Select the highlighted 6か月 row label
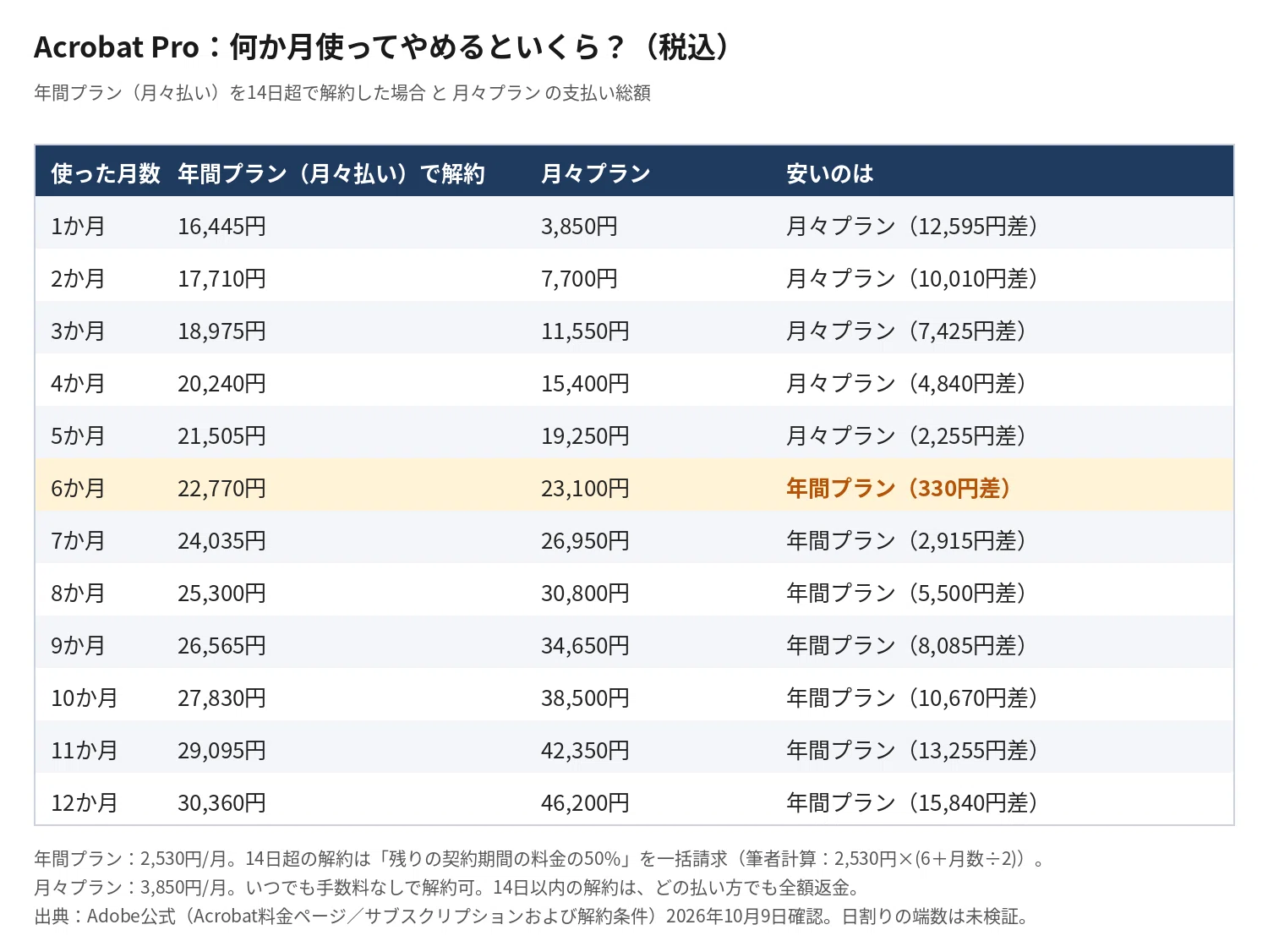The height and width of the screenshot is (952, 1268). 78,488
